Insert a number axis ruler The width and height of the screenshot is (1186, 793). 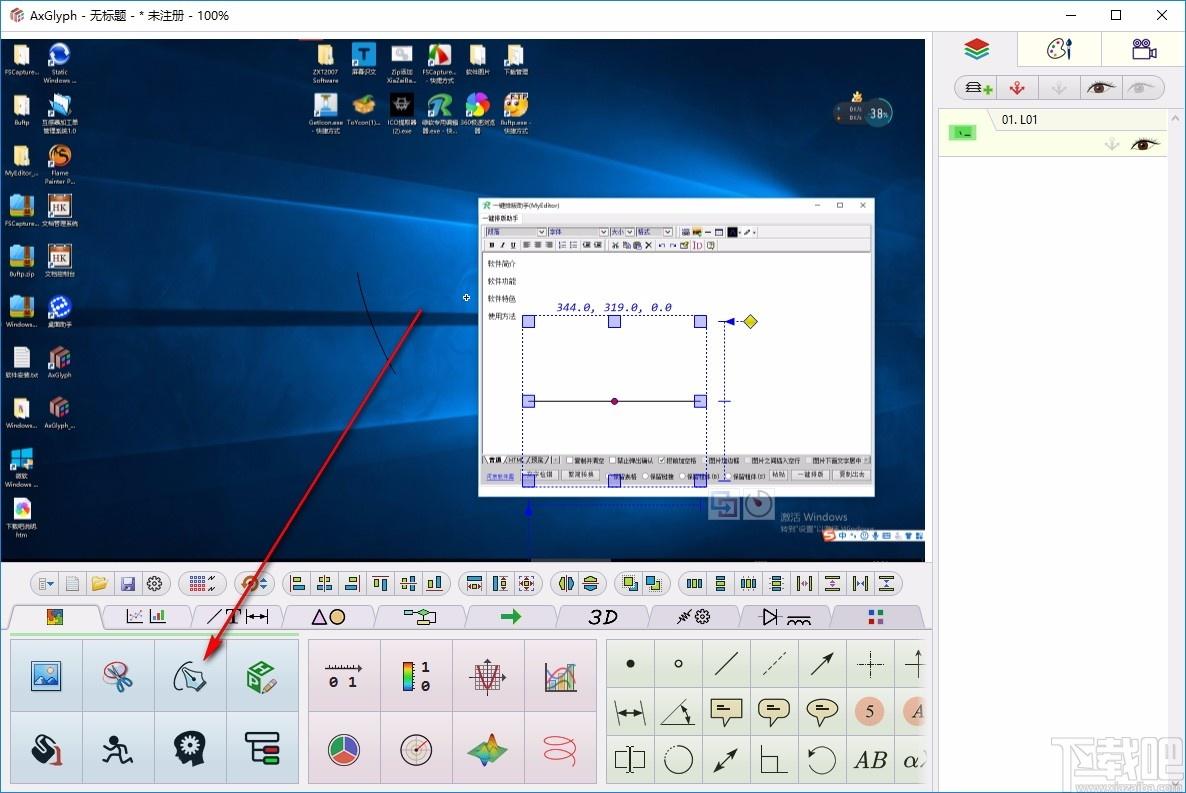coord(343,676)
